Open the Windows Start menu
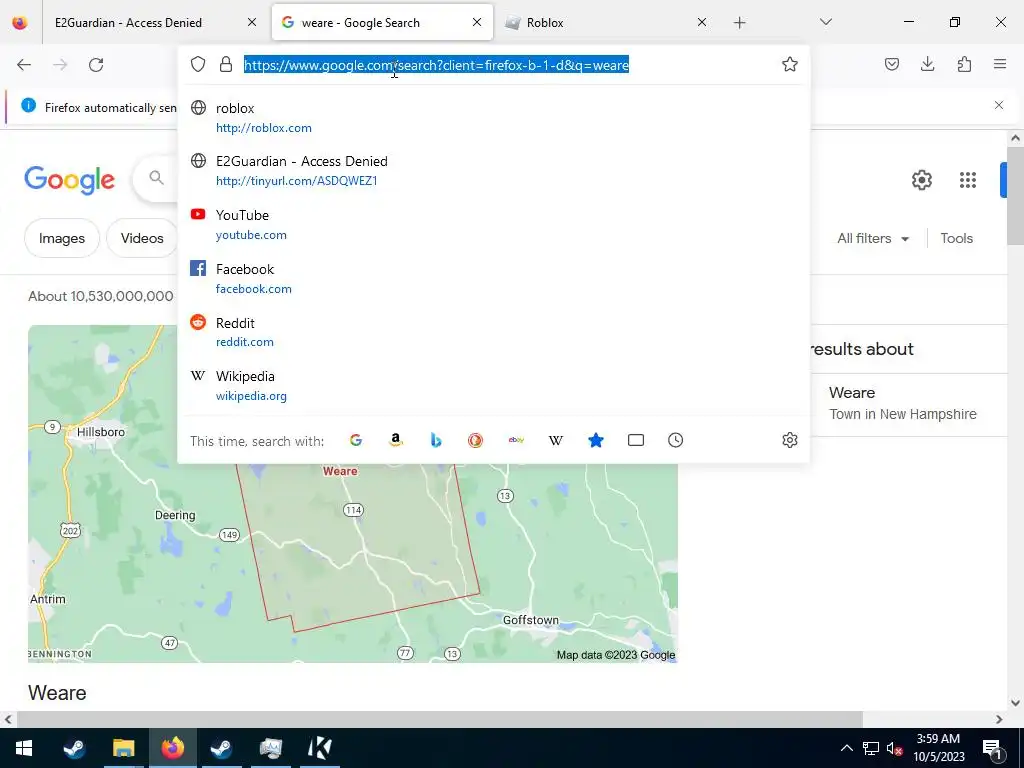Viewport: 1024px width, 768px height. [24, 748]
